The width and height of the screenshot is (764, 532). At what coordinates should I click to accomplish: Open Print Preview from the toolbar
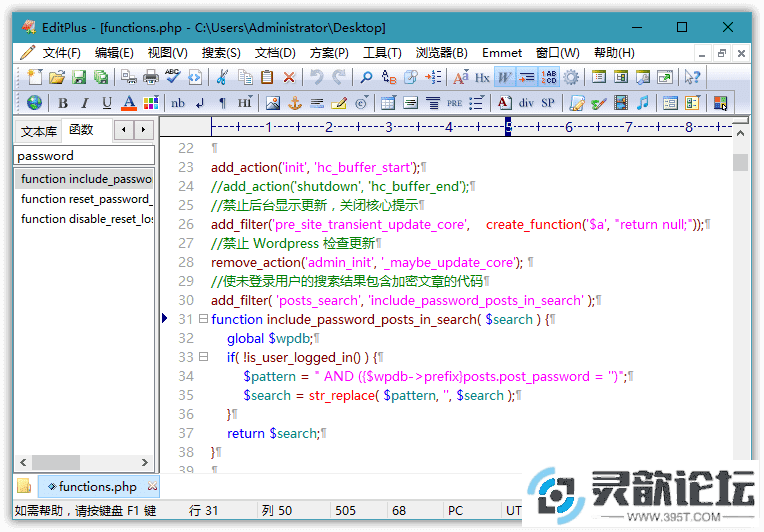(129, 77)
